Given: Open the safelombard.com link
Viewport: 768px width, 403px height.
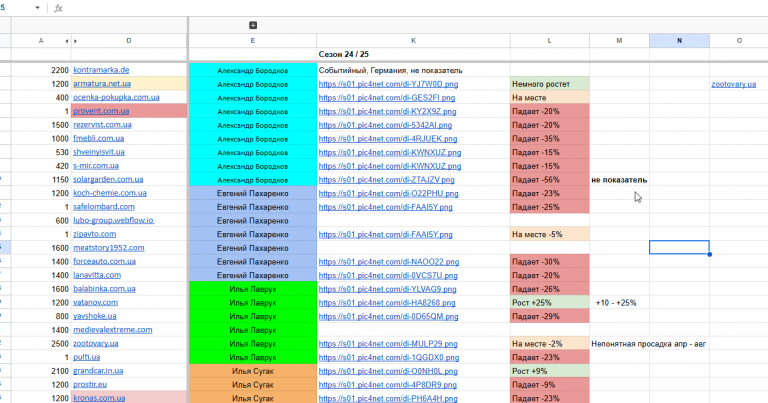Looking at the screenshot, I should (104, 207).
